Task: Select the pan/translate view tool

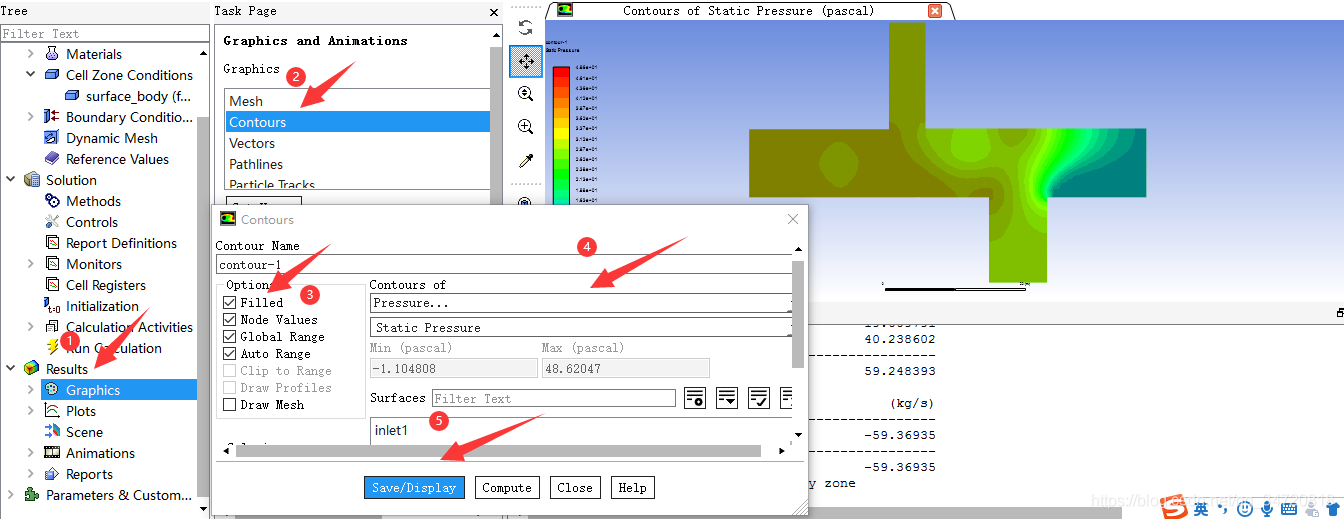Action: [x=526, y=61]
